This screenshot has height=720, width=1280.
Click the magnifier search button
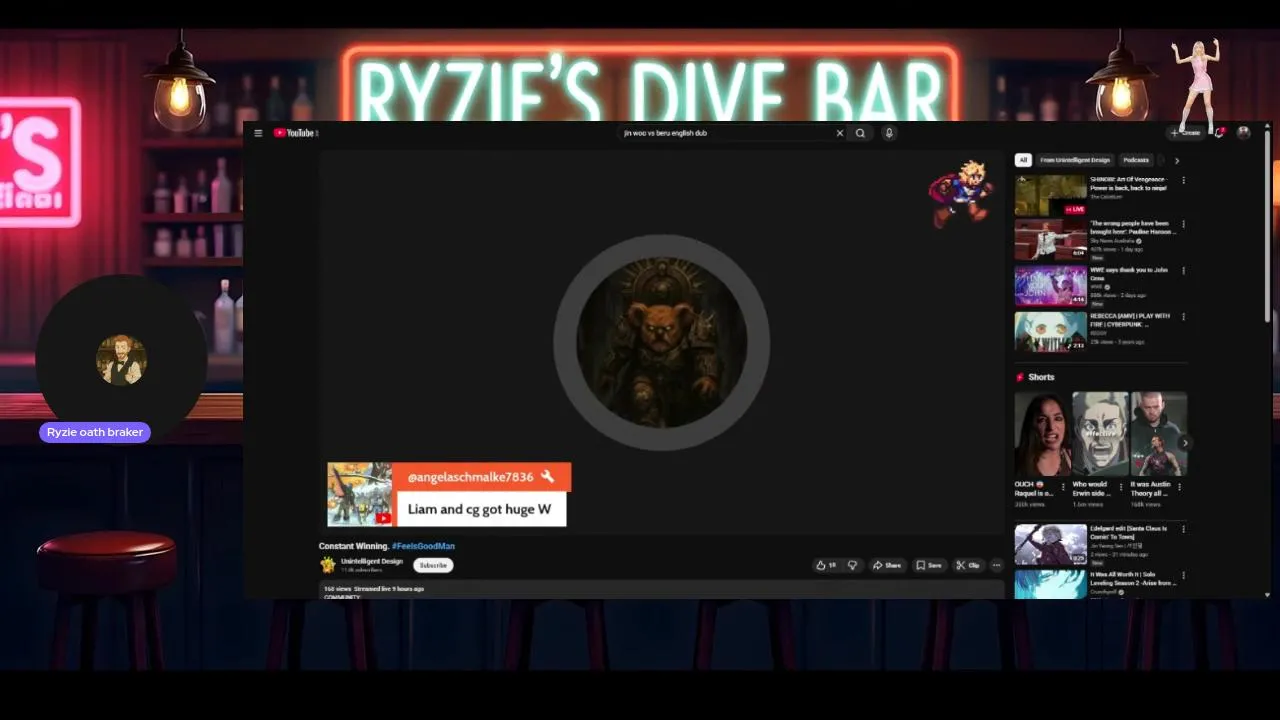pyautogui.click(x=860, y=133)
